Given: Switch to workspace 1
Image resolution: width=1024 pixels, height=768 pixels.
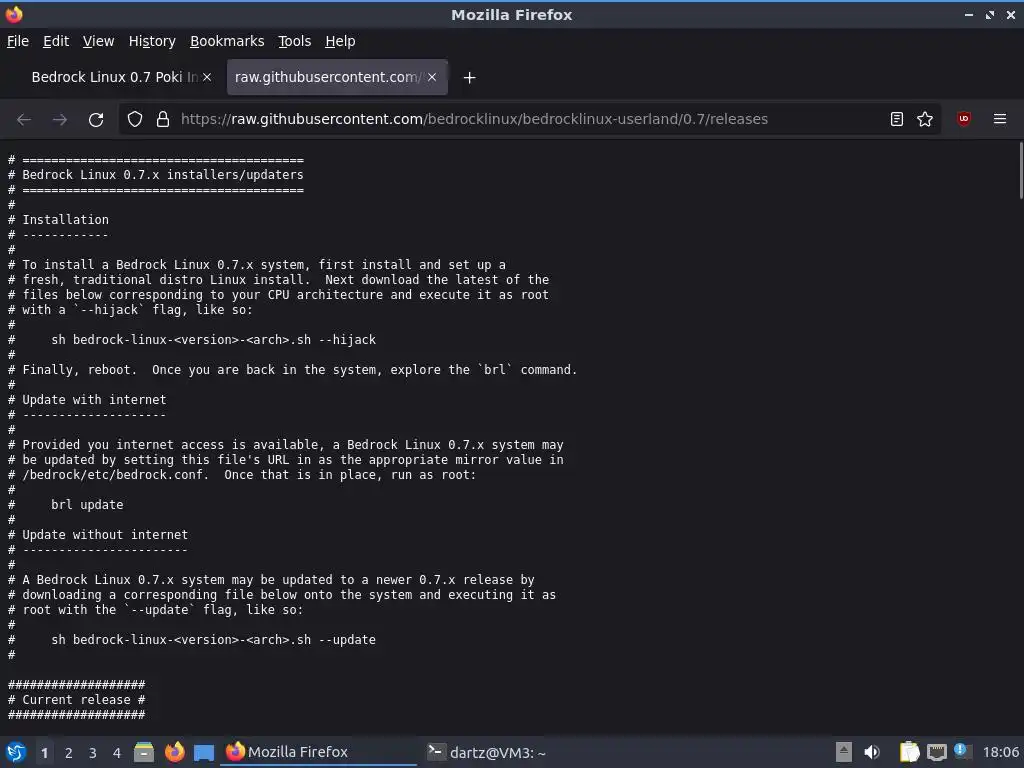Looking at the screenshot, I should click(44, 753).
